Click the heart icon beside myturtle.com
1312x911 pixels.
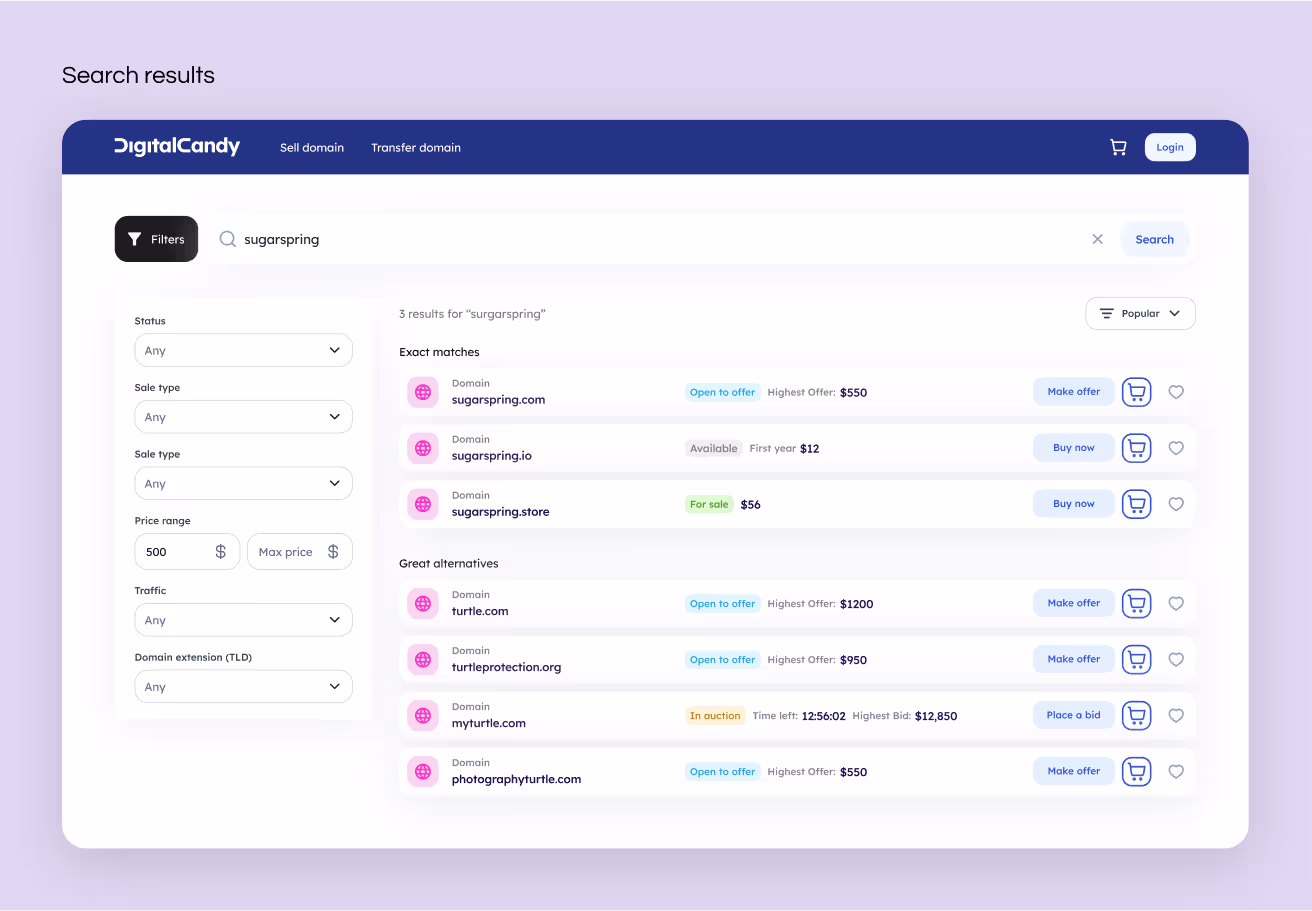pyautogui.click(x=1176, y=715)
